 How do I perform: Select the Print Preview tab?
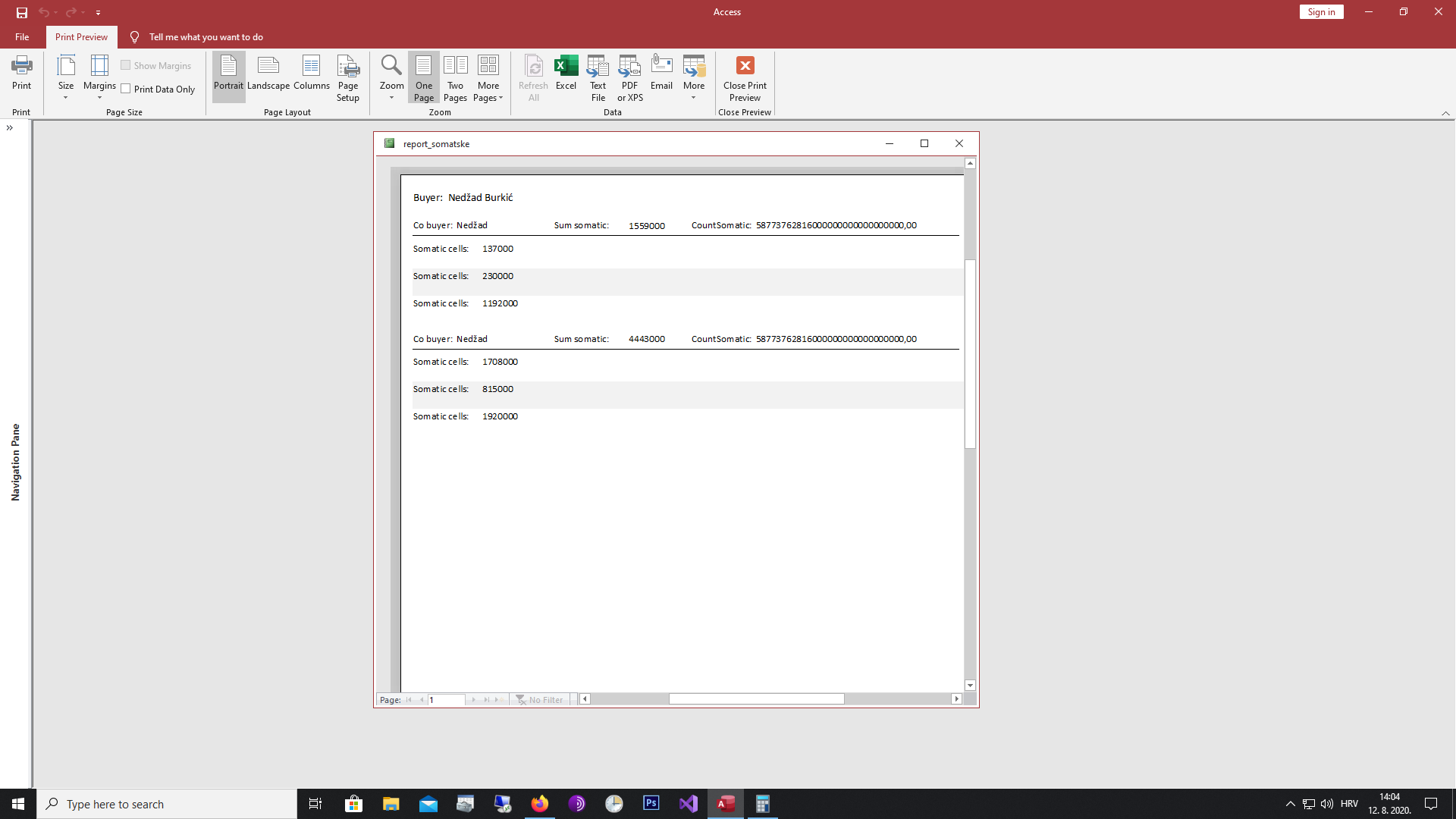[81, 36]
